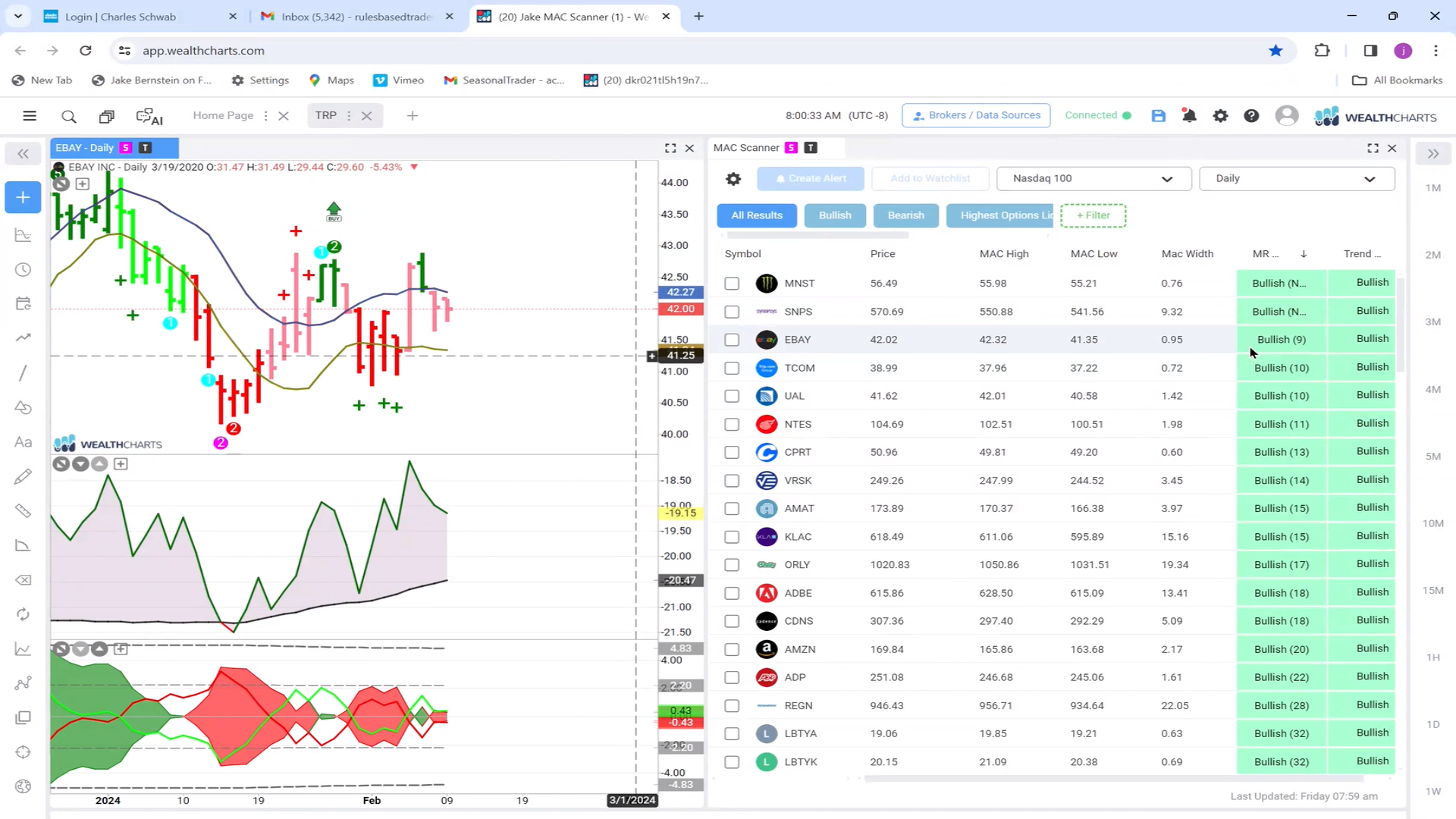This screenshot has width=1456, height=819.
Task: Click the + Filter button
Action: (x=1093, y=215)
